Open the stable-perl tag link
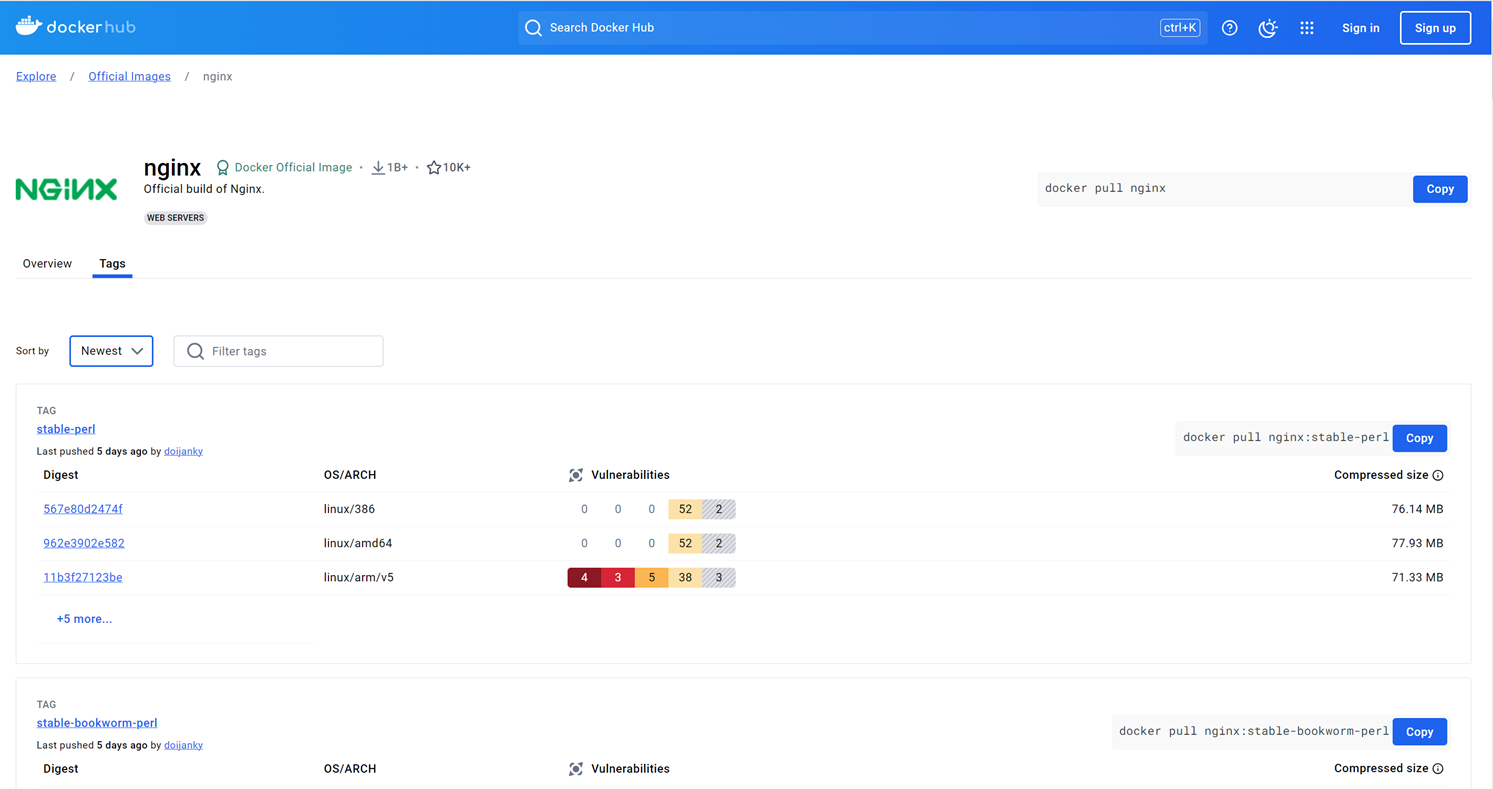Viewport: 1493px width, 789px height. (x=66, y=429)
